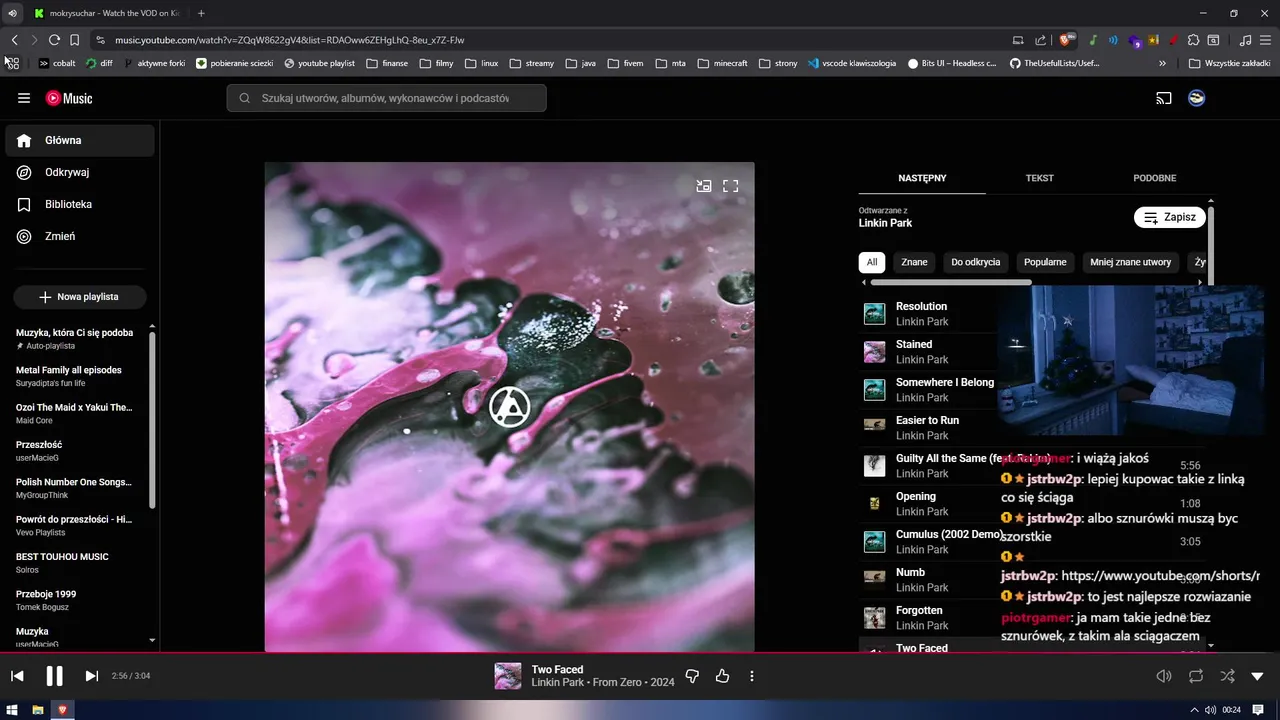Save the queue with the Zapisz button

(1170, 217)
